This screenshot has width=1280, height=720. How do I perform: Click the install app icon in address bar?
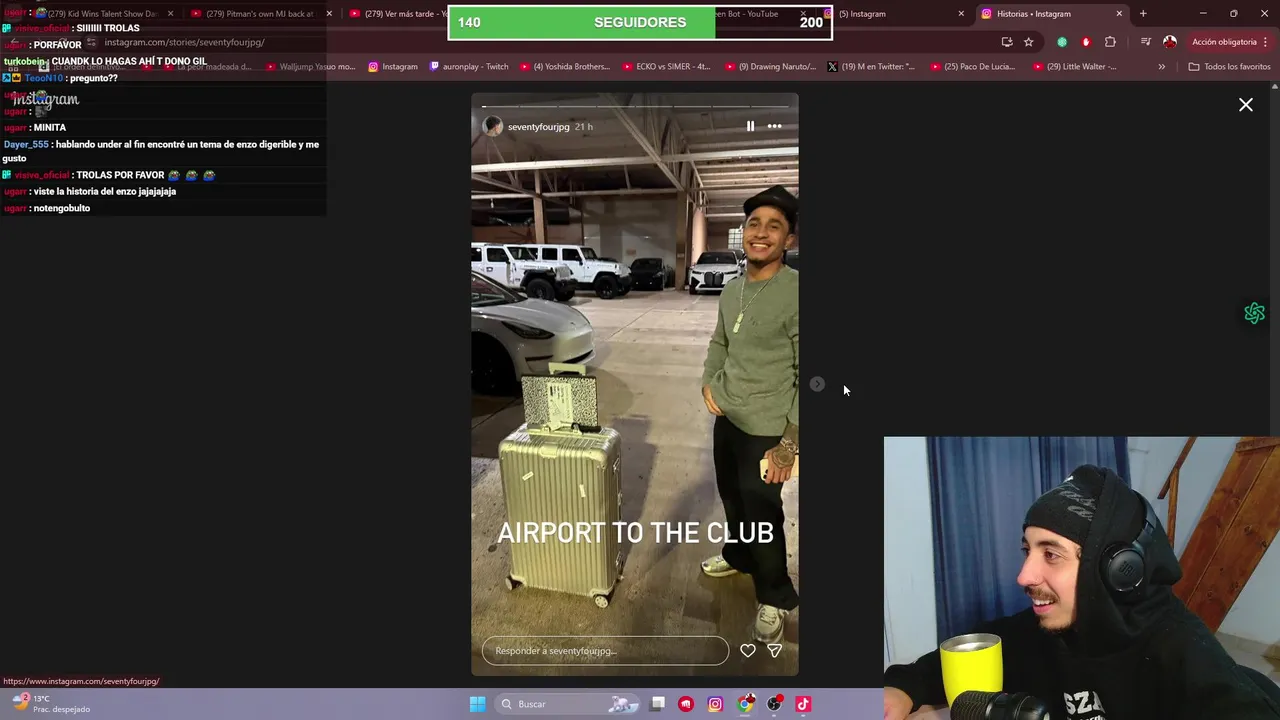tap(1007, 42)
